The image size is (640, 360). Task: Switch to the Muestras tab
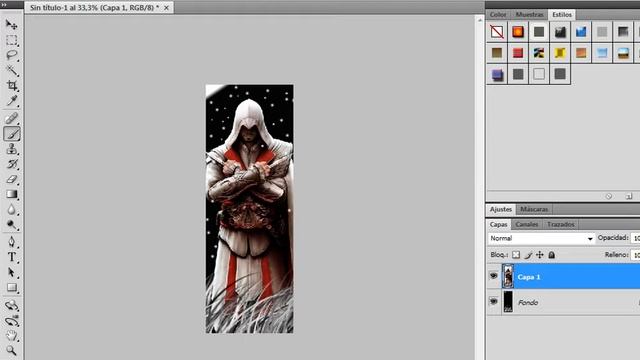click(529, 15)
